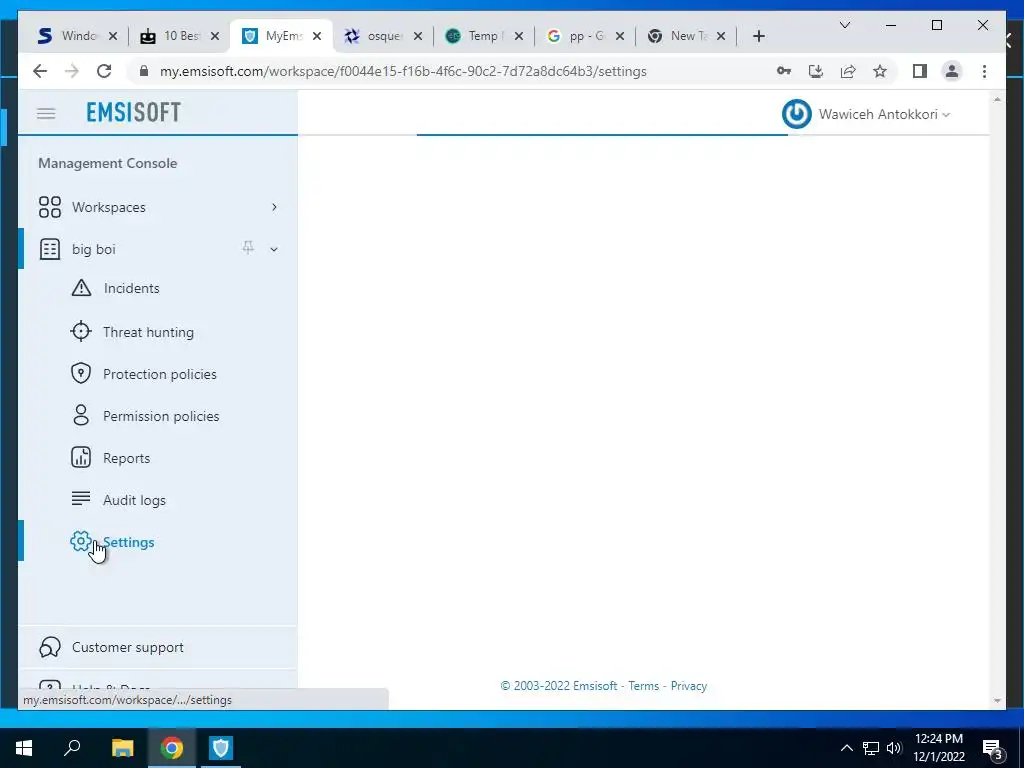Image resolution: width=1024 pixels, height=768 pixels.
Task: Show hidden system tray icons
Action: pos(846,748)
